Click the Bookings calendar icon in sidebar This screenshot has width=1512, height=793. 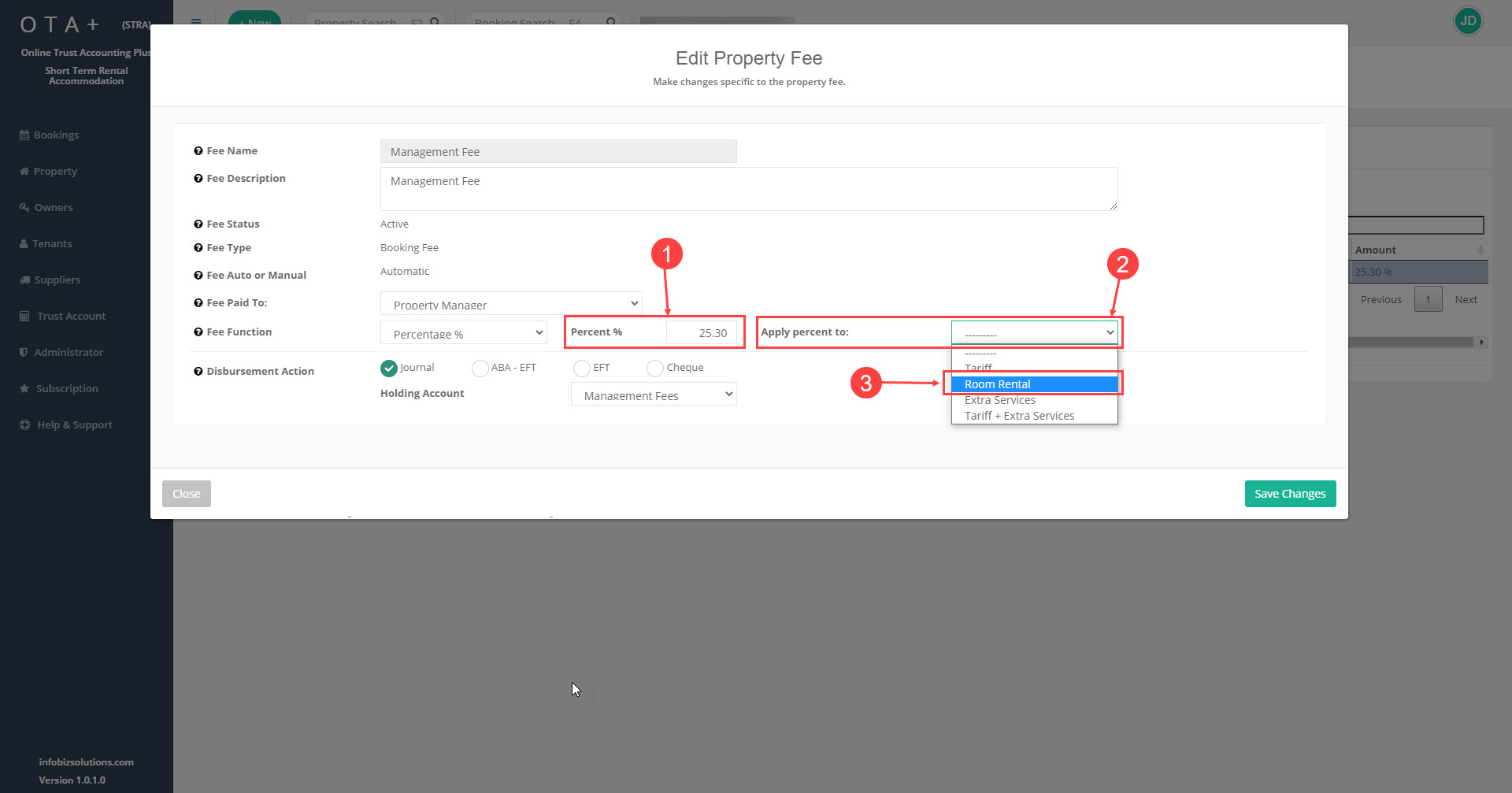(24, 135)
